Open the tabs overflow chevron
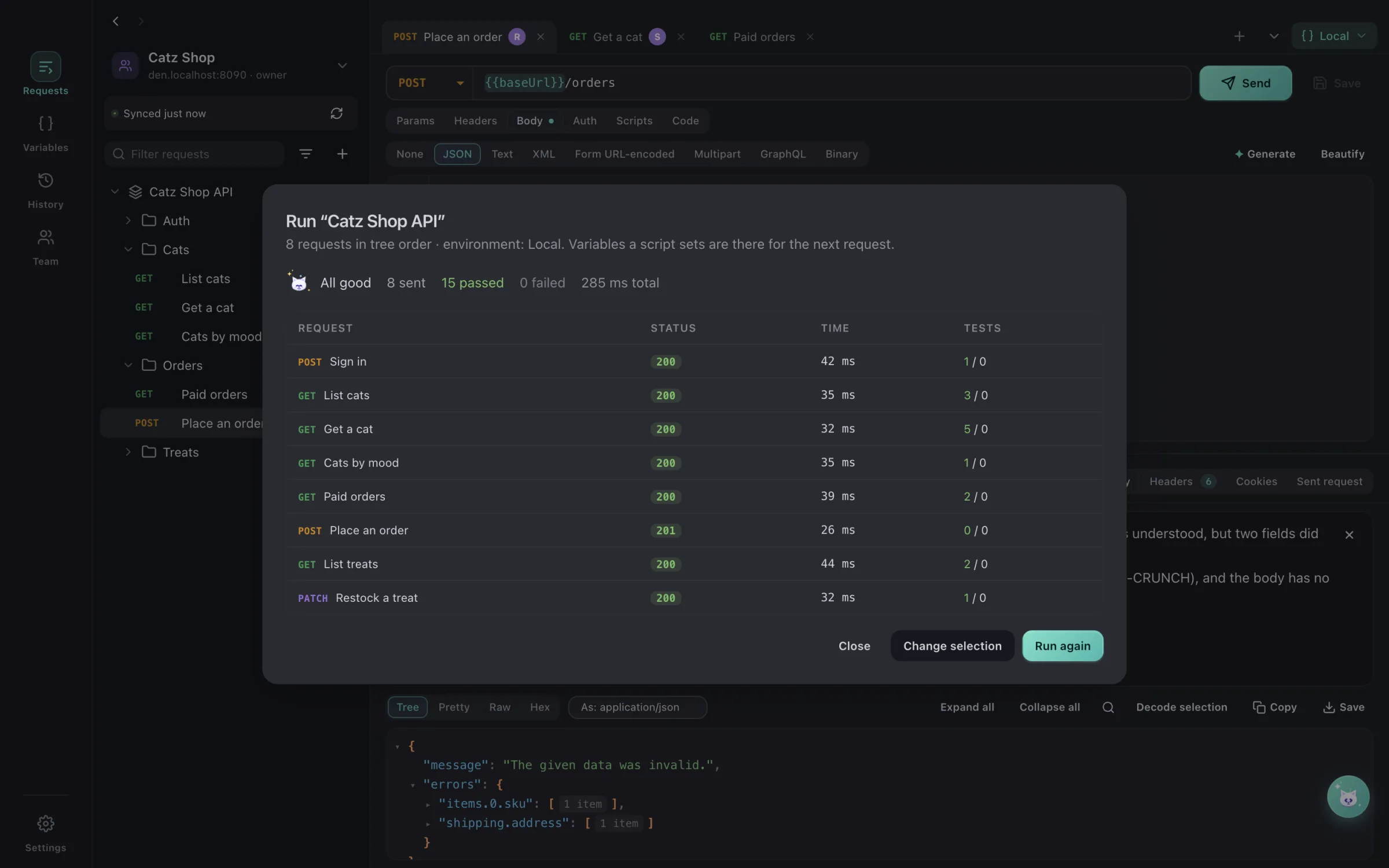Viewport: 1389px width, 868px height. pos(1274,36)
